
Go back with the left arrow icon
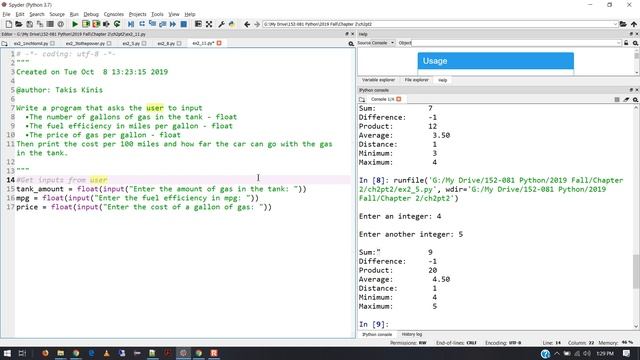(x=247, y=24)
